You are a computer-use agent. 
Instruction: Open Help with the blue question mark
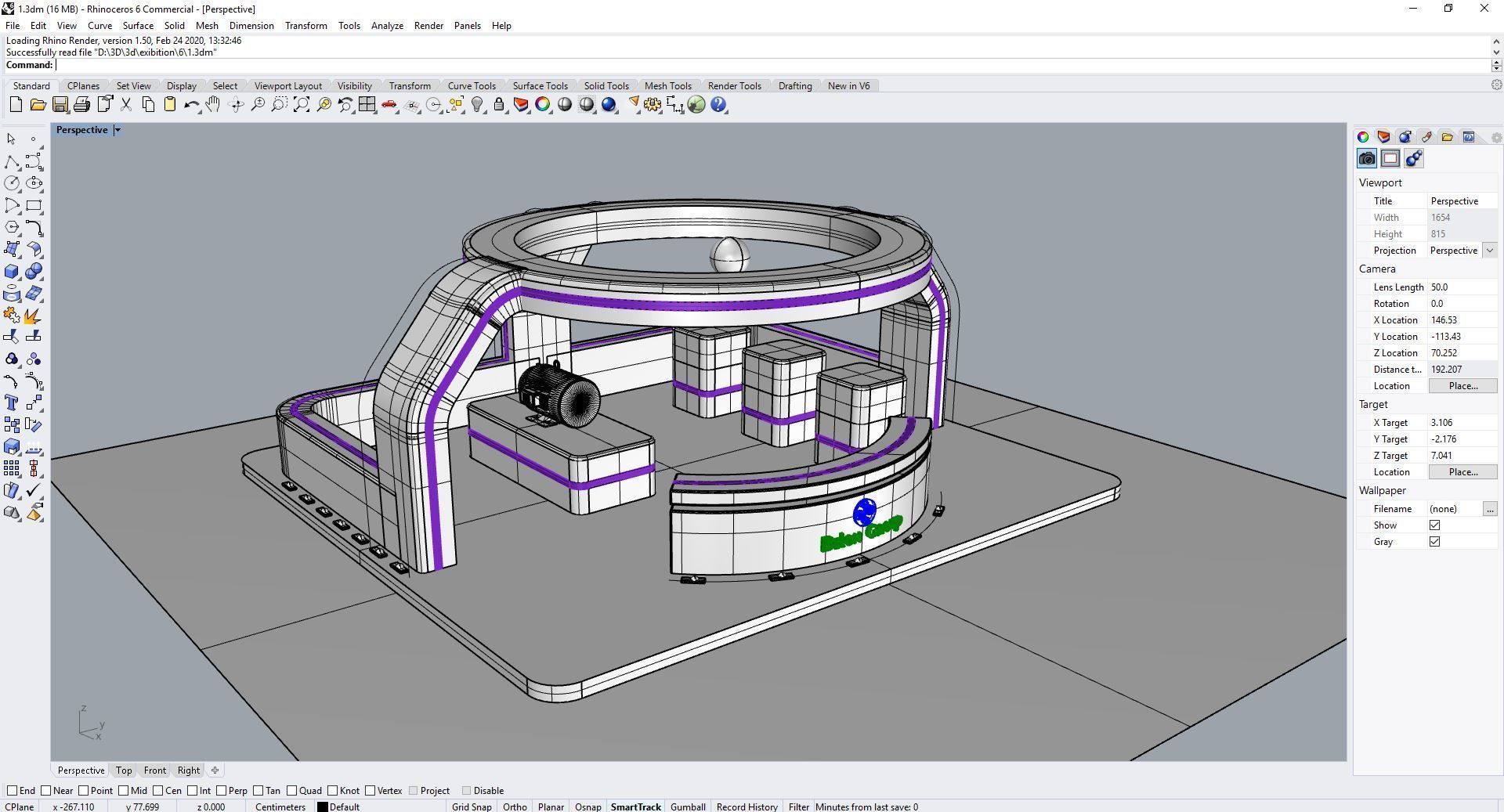point(718,105)
